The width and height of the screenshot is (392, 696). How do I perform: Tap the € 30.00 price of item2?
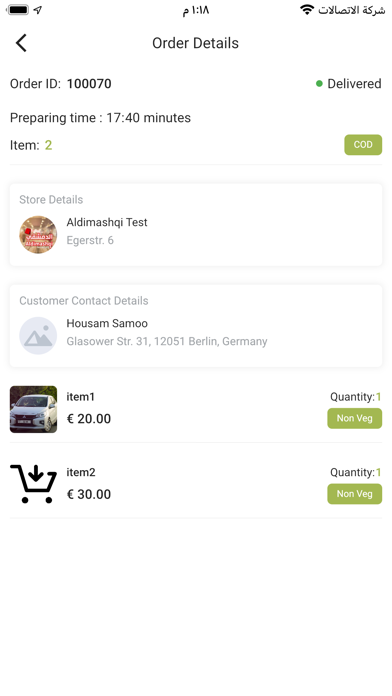click(x=89, y=494)
